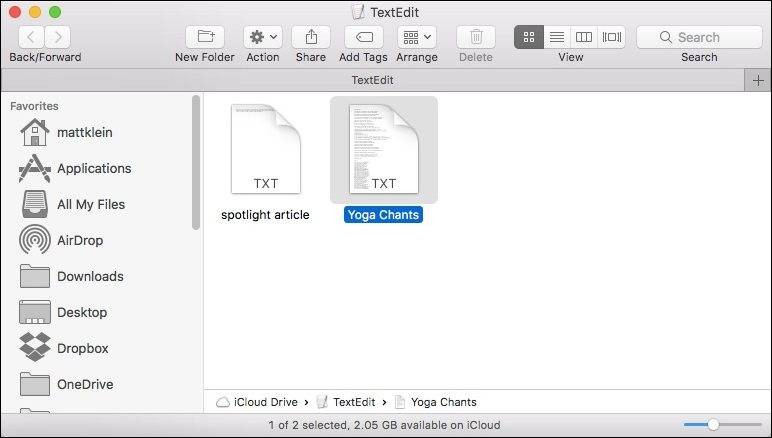Select the TextEdit tab

[372, 80]
